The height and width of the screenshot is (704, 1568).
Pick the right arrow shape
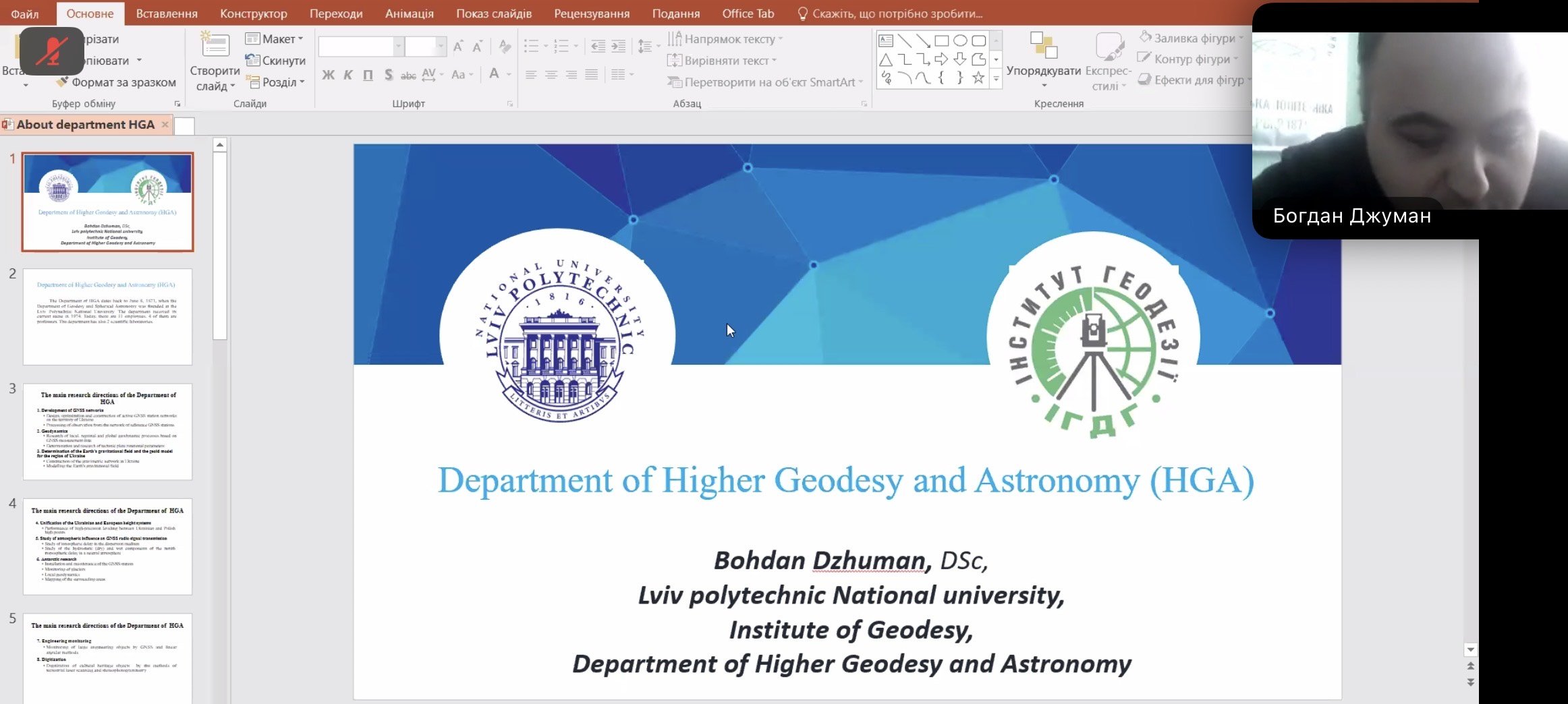[941, 60]
